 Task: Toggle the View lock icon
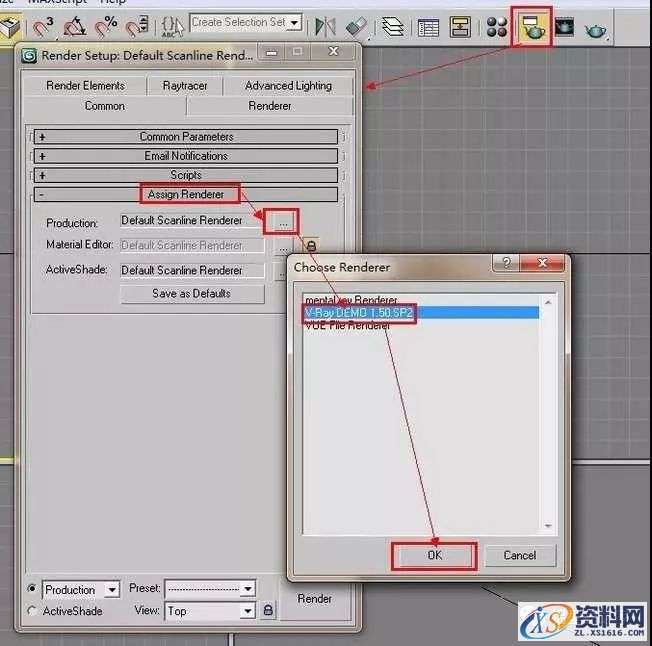tap(268, 610)
